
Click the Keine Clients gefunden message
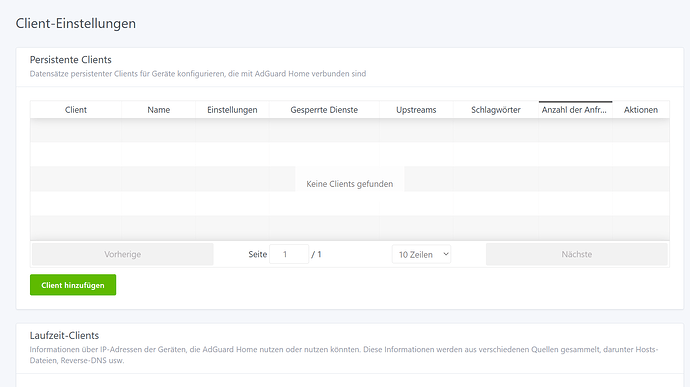click(x=350, y=184)
